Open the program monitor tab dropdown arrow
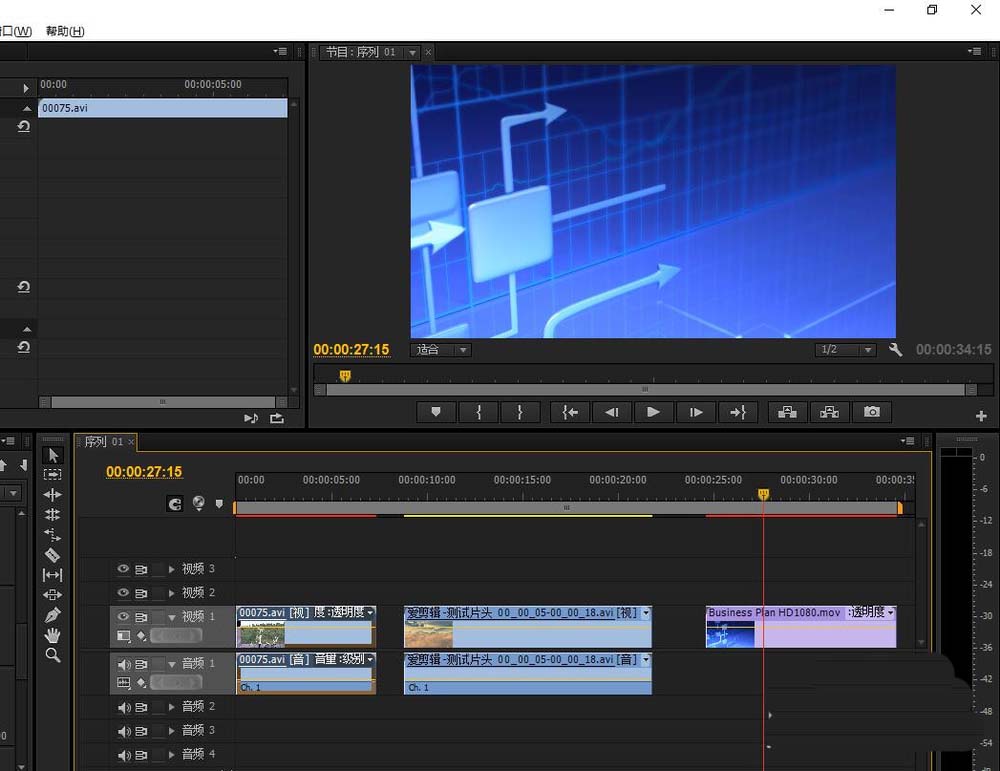 click(x=413, y=52)
